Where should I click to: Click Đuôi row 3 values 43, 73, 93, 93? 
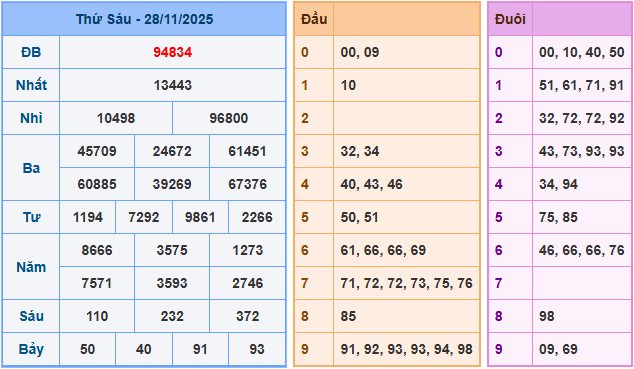click(x=582, y=151)
